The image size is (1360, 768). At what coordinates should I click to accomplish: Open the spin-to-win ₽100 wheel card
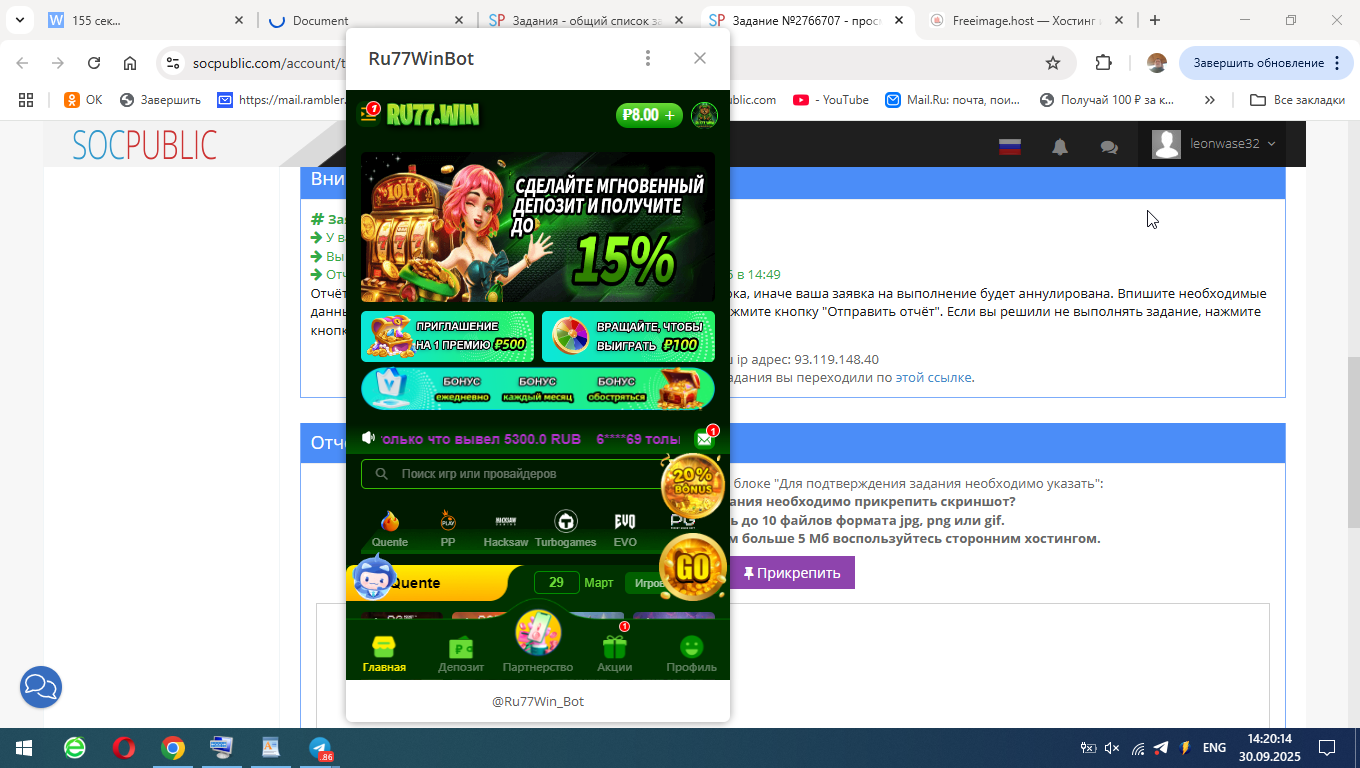(x=628, y=336)
